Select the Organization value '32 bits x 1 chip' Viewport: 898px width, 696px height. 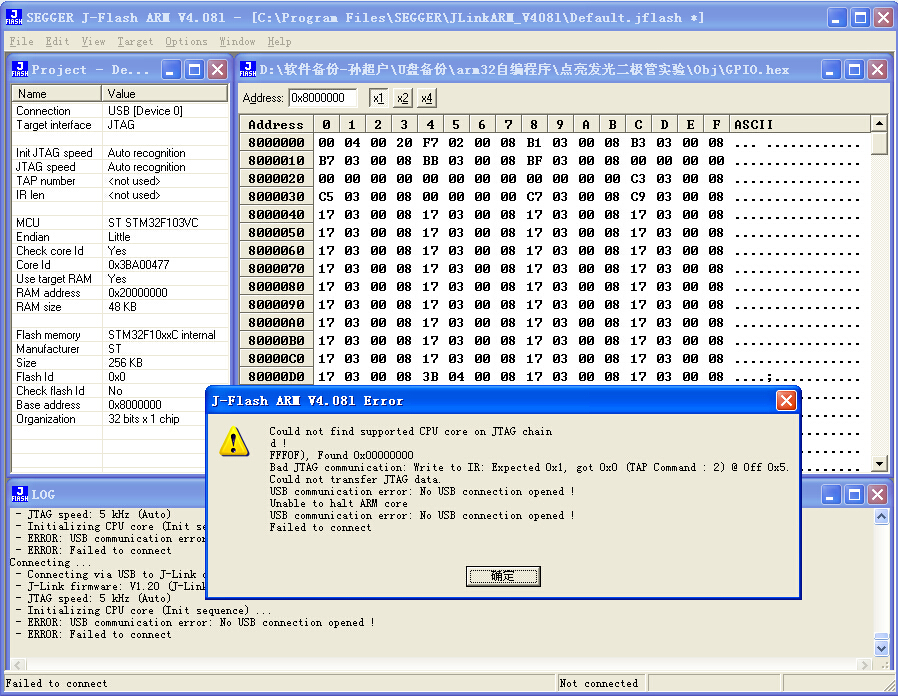coord(144,419)
